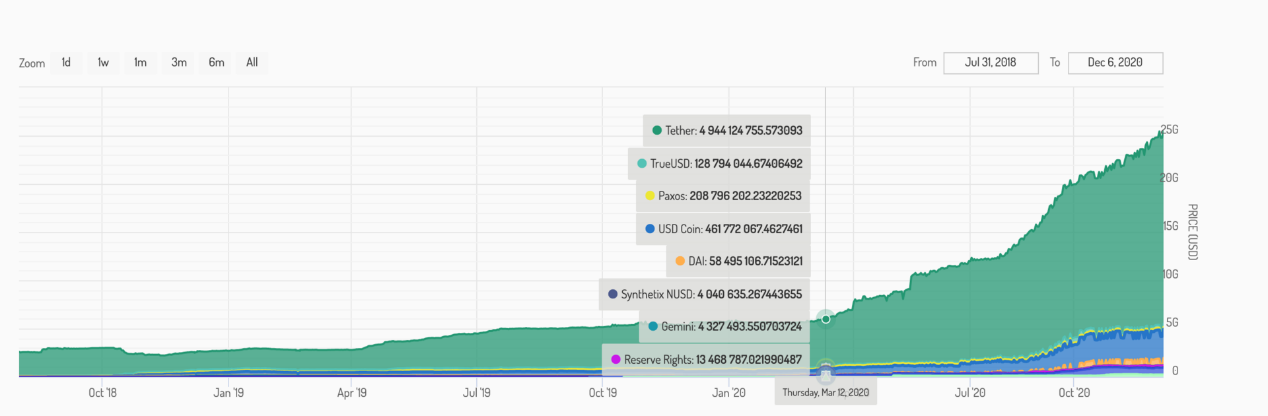Click the Gemini color dot
Screen dimensions: 1268x416
click(653, 326)
